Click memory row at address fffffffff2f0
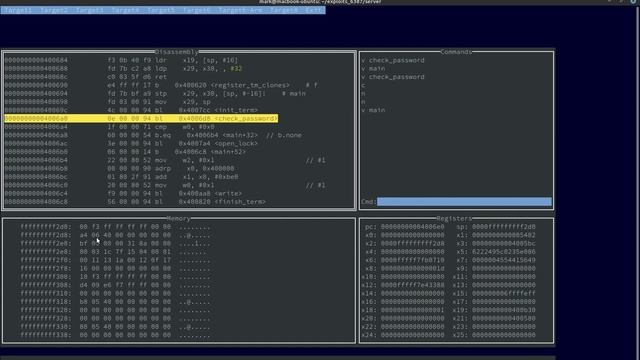 point(116,260)
